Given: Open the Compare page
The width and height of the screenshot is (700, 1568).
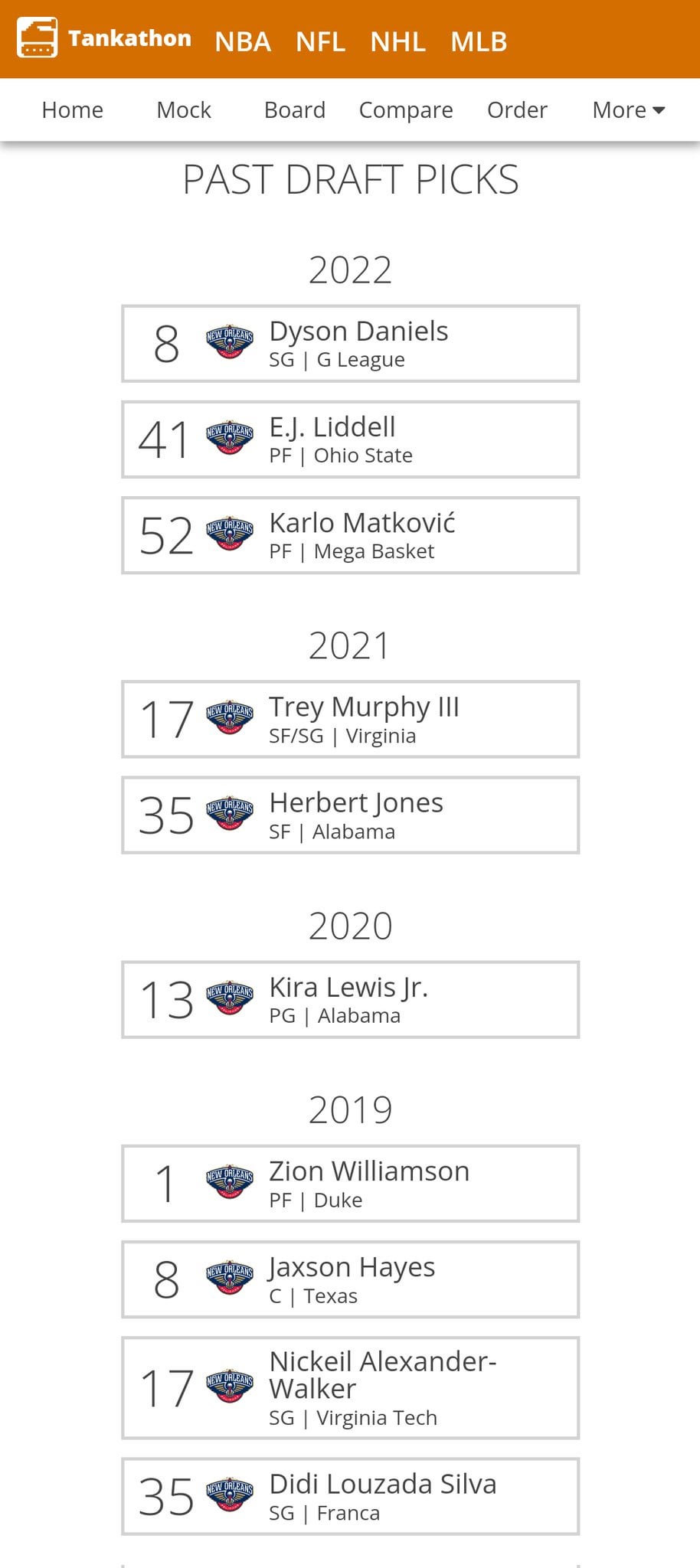Looking at the screenshot, I should click(406, 110).
